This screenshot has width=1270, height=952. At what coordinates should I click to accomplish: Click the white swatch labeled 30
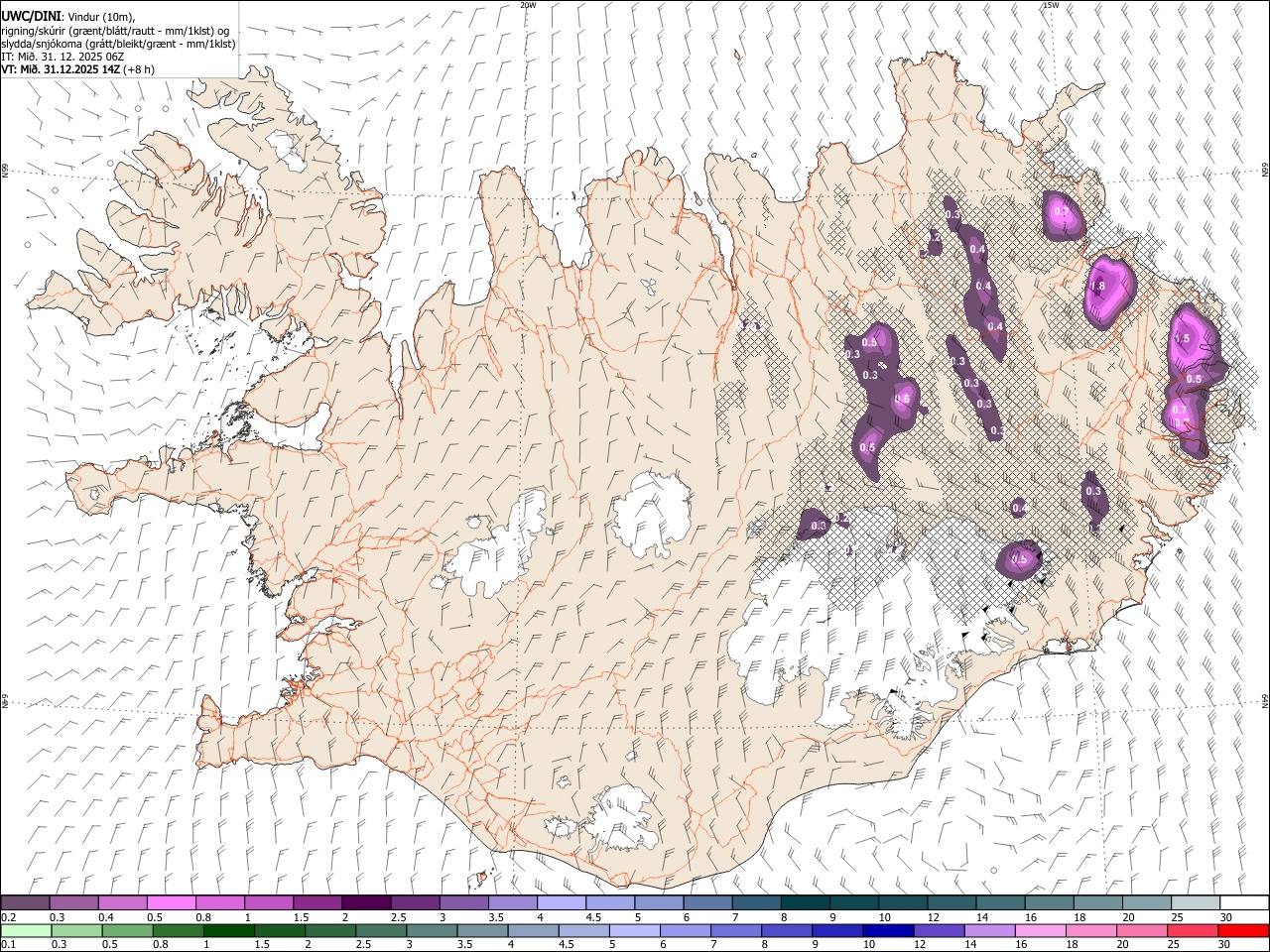click(x=1244, y=902)
